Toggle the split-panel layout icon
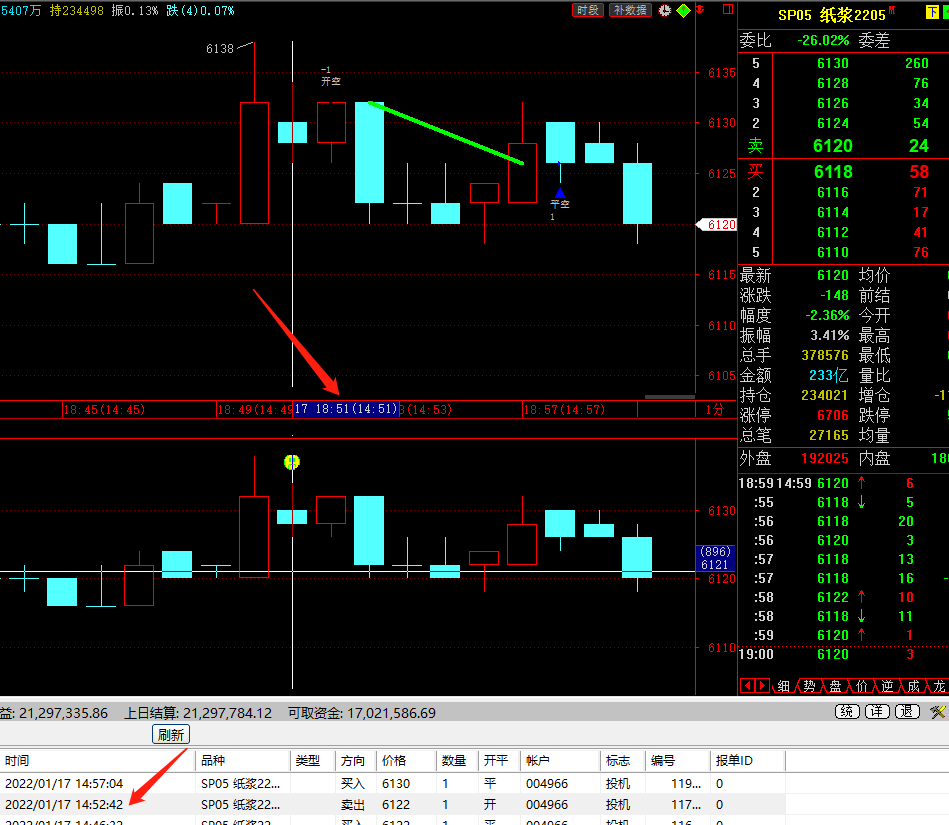The width and height of the screenshot is (949, 825). pos(728,9)
